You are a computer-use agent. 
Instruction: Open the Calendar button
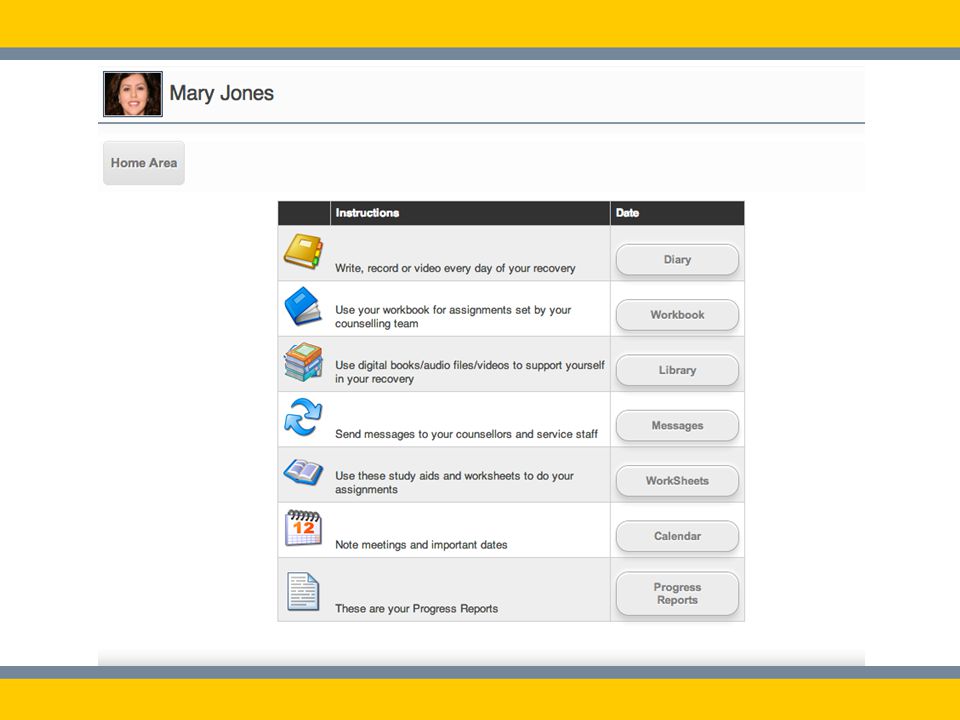click(x=677, y=536)
